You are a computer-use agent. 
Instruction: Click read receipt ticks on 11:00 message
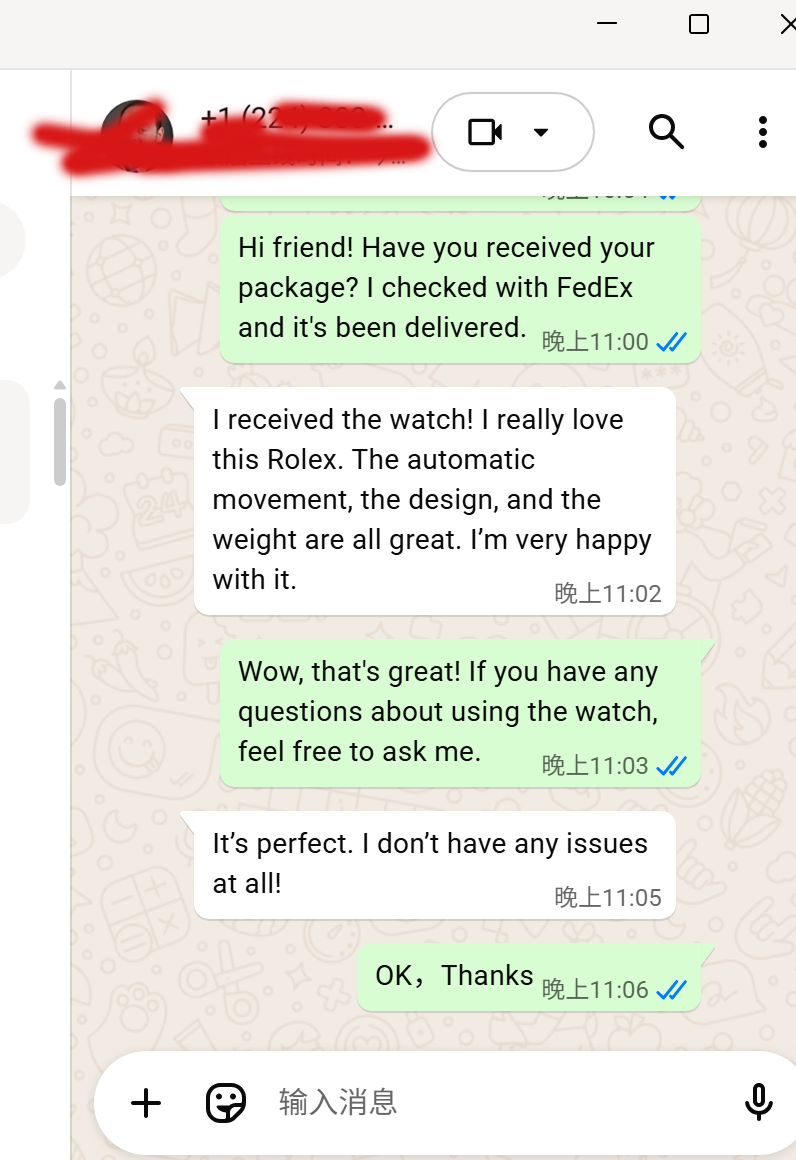(x=672, y=342)
